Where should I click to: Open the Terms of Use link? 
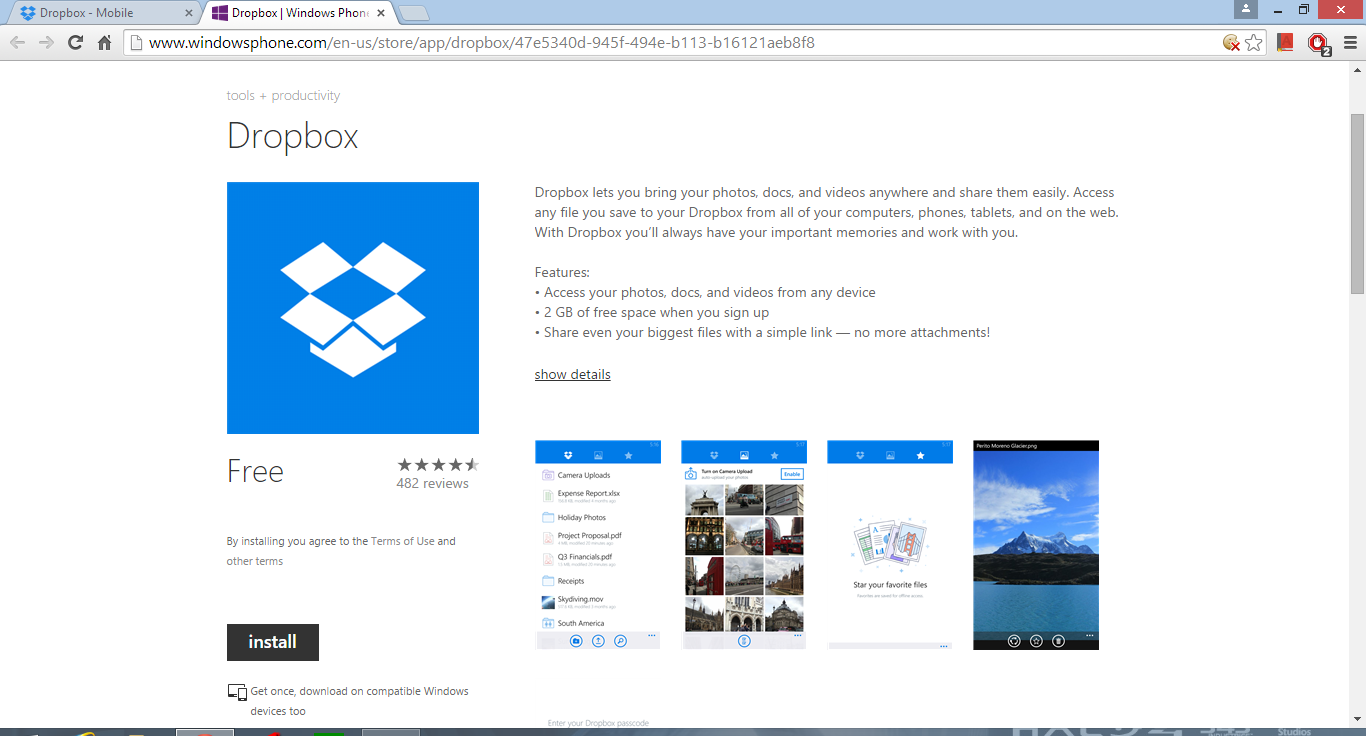[402, 541]
